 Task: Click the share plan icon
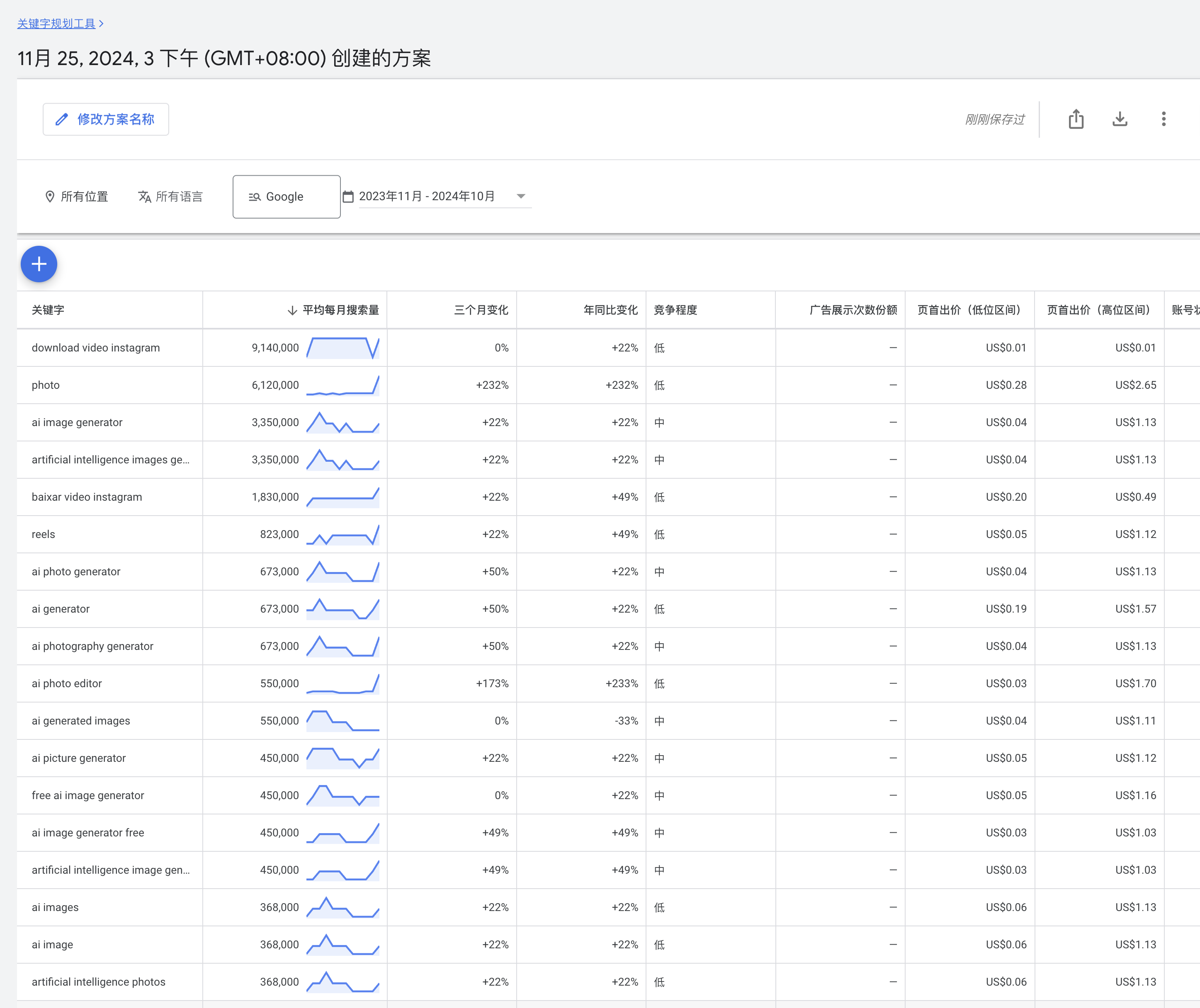[1076, 119]
